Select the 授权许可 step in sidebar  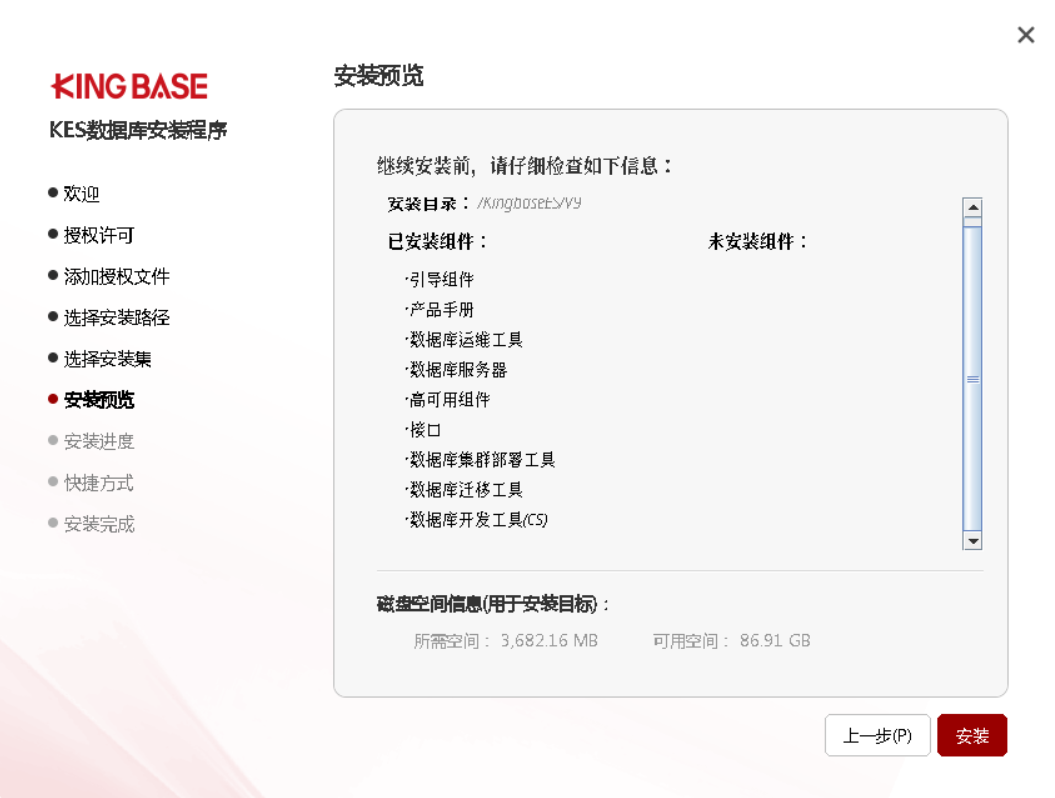coord(98,235)
